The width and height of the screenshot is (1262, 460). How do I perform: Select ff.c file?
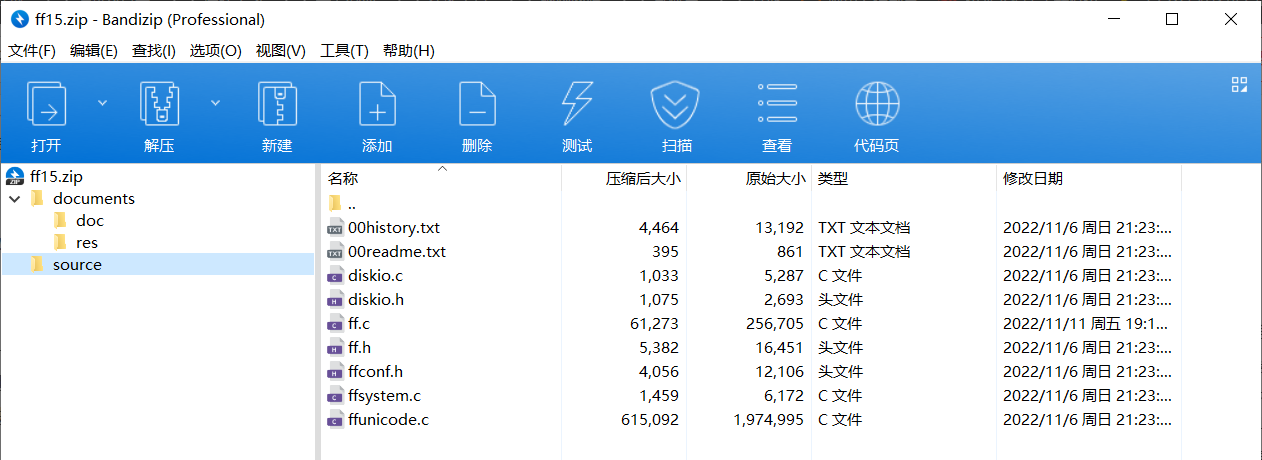point(359,323)
